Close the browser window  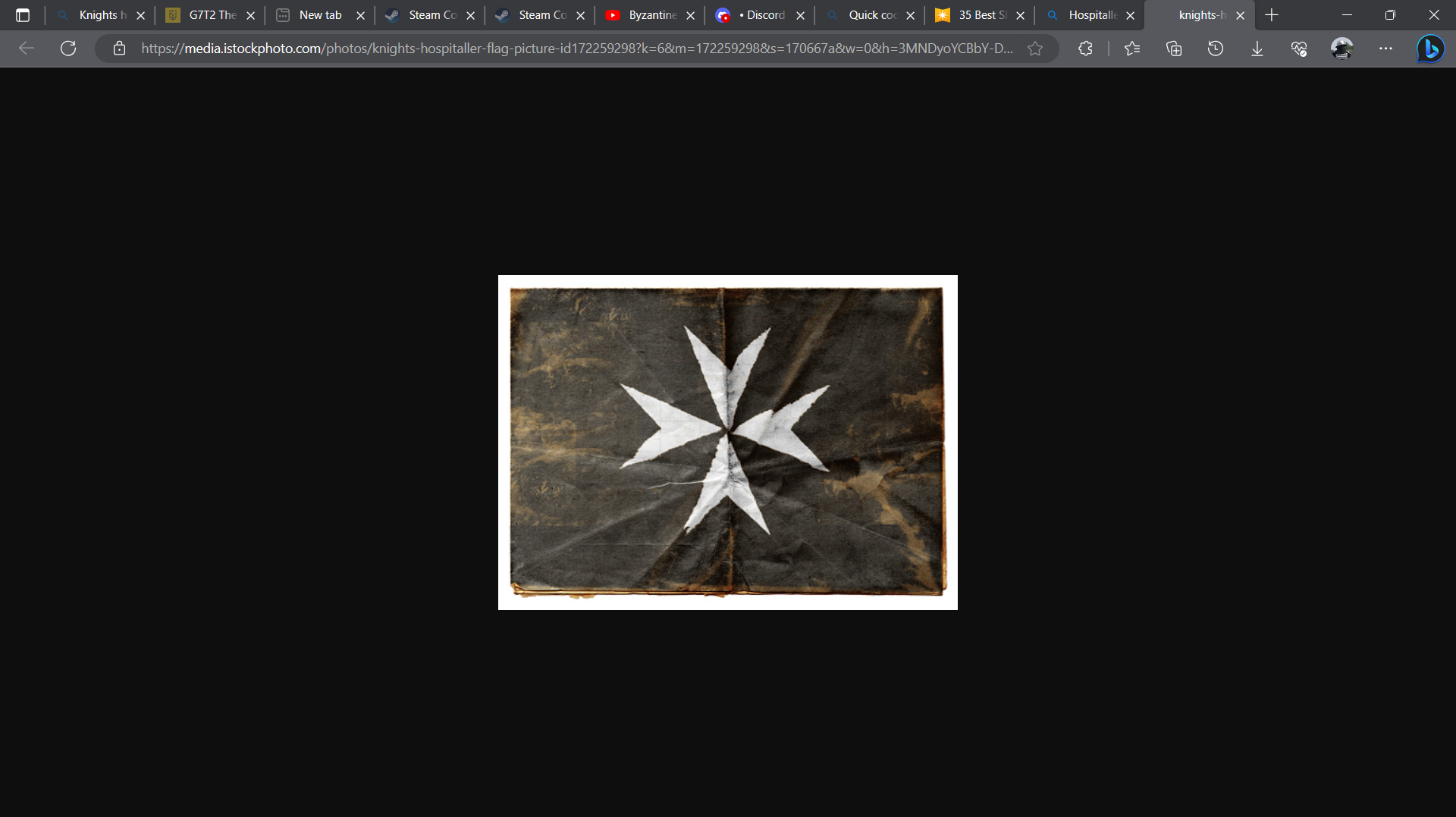pos(1434,15)
